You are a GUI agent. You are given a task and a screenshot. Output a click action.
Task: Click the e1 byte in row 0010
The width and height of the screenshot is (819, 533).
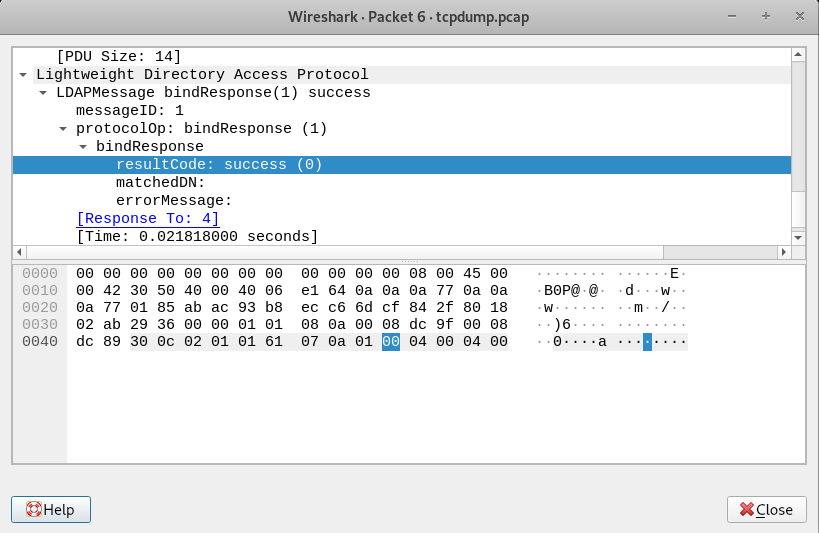tap(310, 291)
